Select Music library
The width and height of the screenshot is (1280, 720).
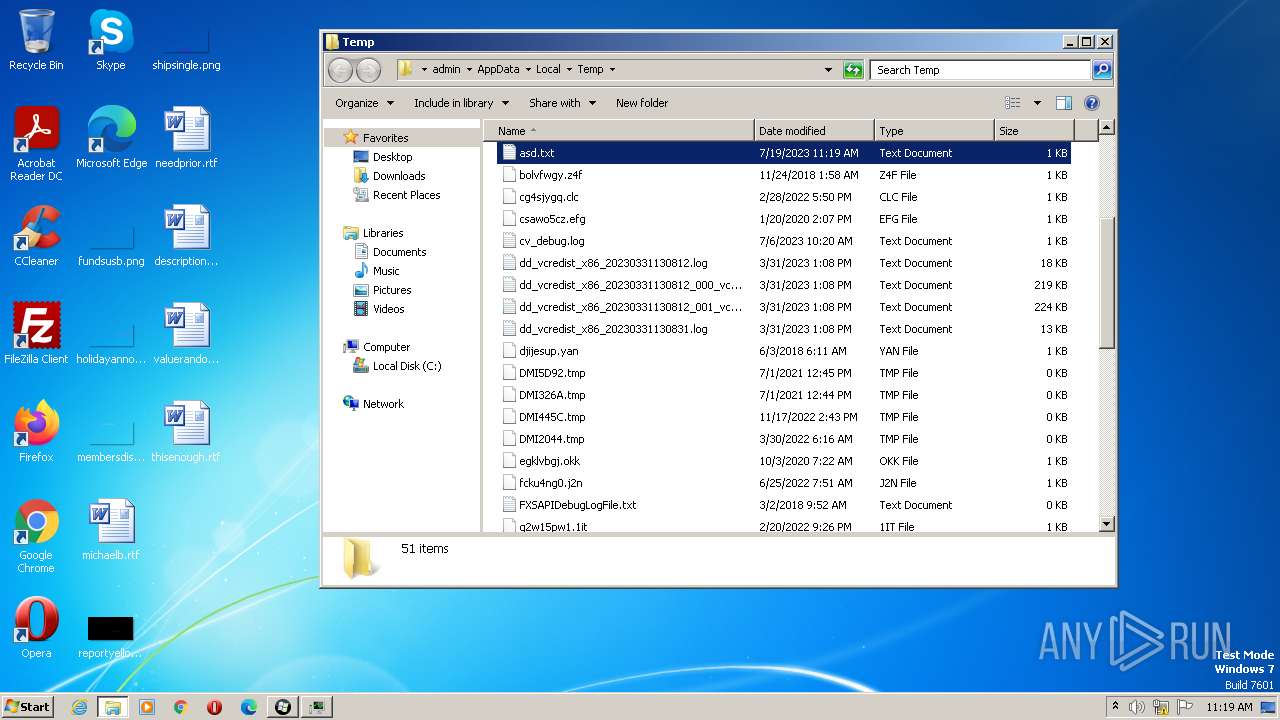coord(386,271)
